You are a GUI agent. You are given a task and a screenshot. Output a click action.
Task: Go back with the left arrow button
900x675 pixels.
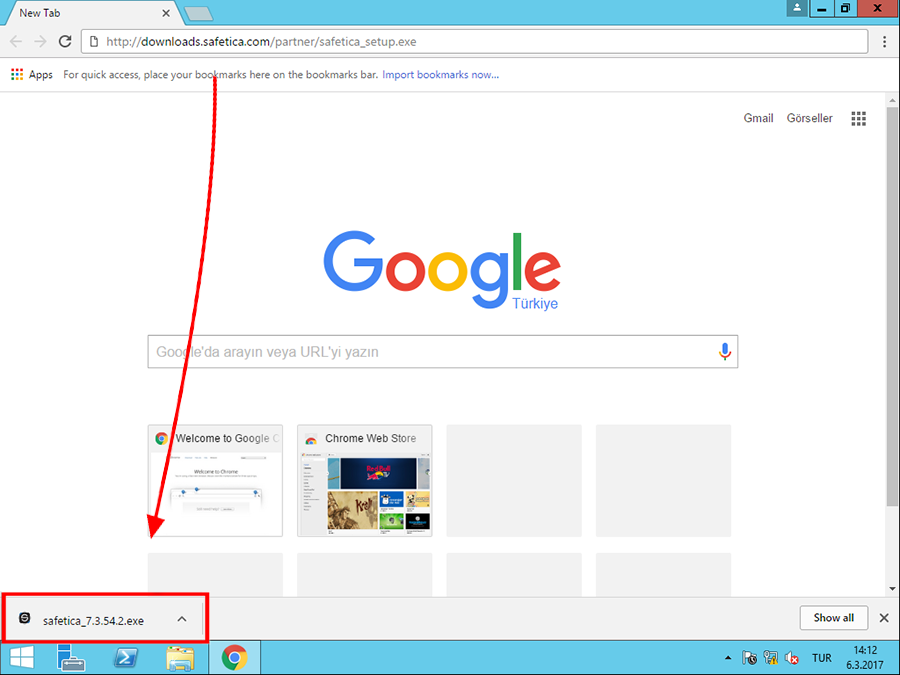[16, 41]
